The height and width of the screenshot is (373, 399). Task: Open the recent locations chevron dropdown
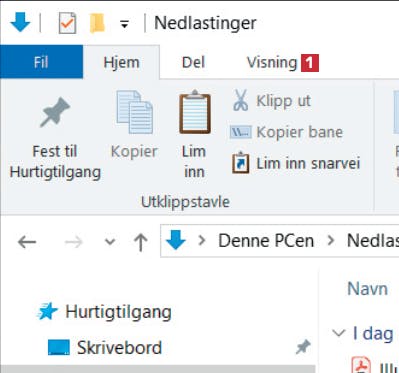110,241
